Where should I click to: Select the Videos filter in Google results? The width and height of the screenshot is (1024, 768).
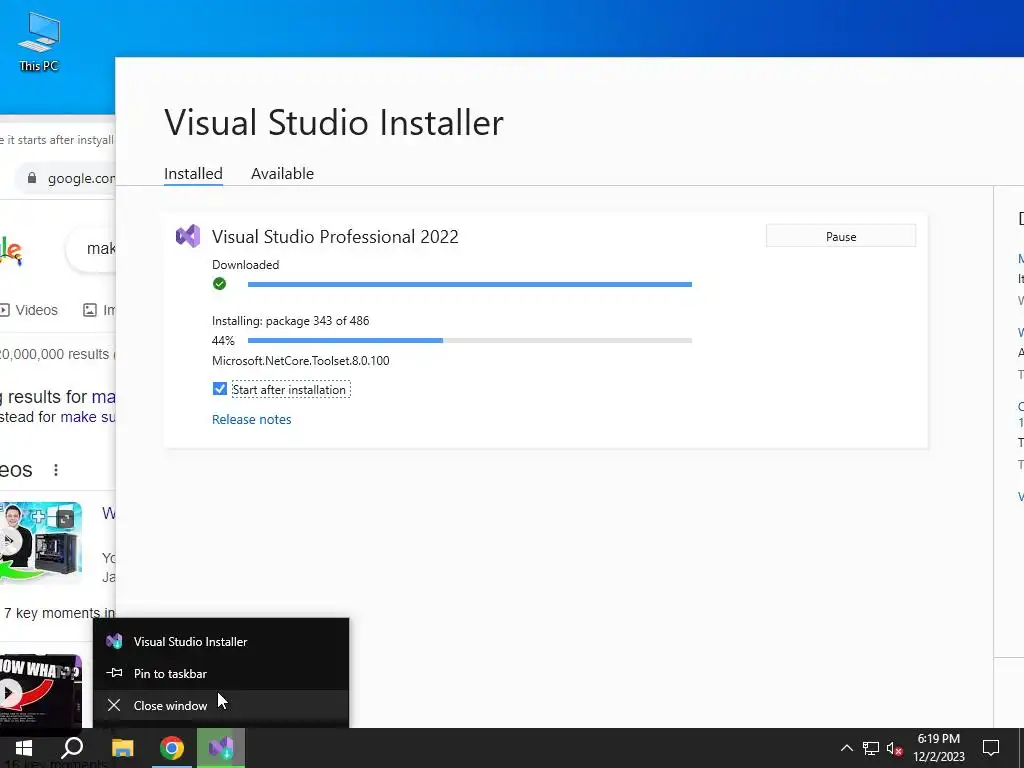point(29,310)
